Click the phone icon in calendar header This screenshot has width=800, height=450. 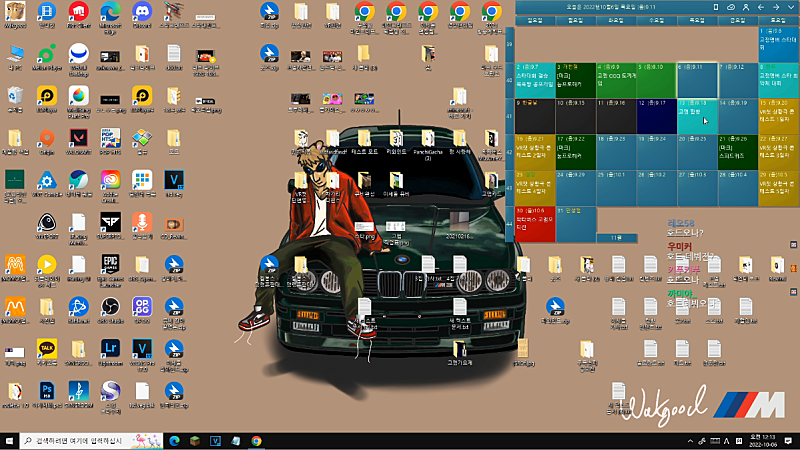click(x=714, y=7)
